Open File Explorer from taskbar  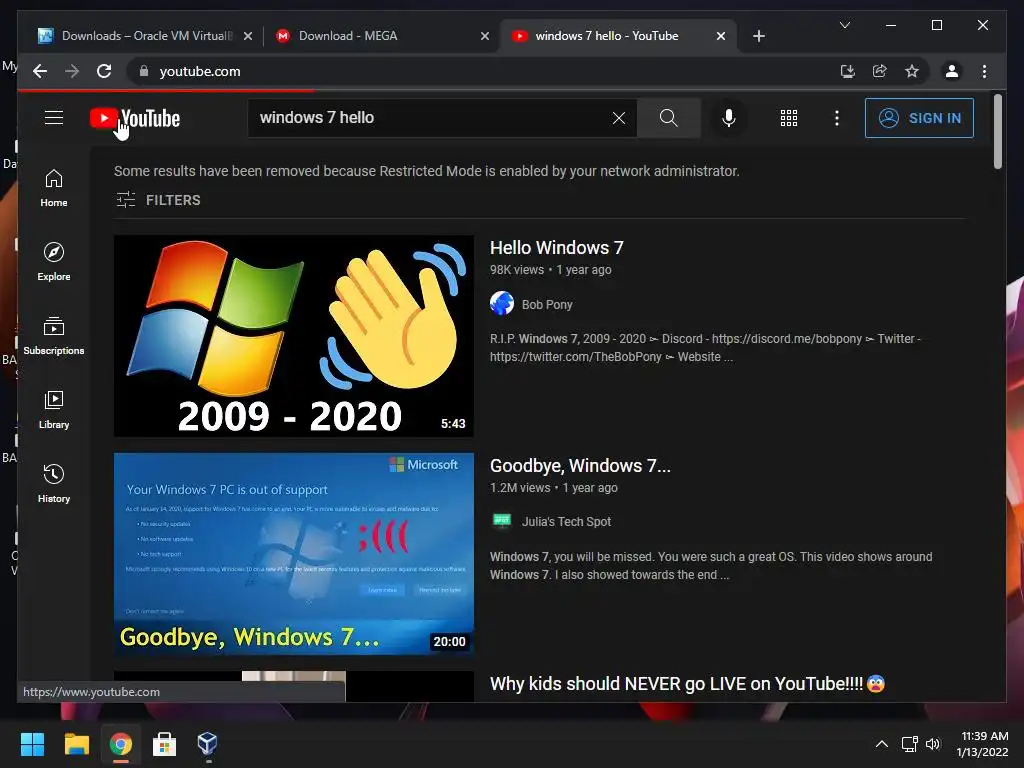coord(76,744)
